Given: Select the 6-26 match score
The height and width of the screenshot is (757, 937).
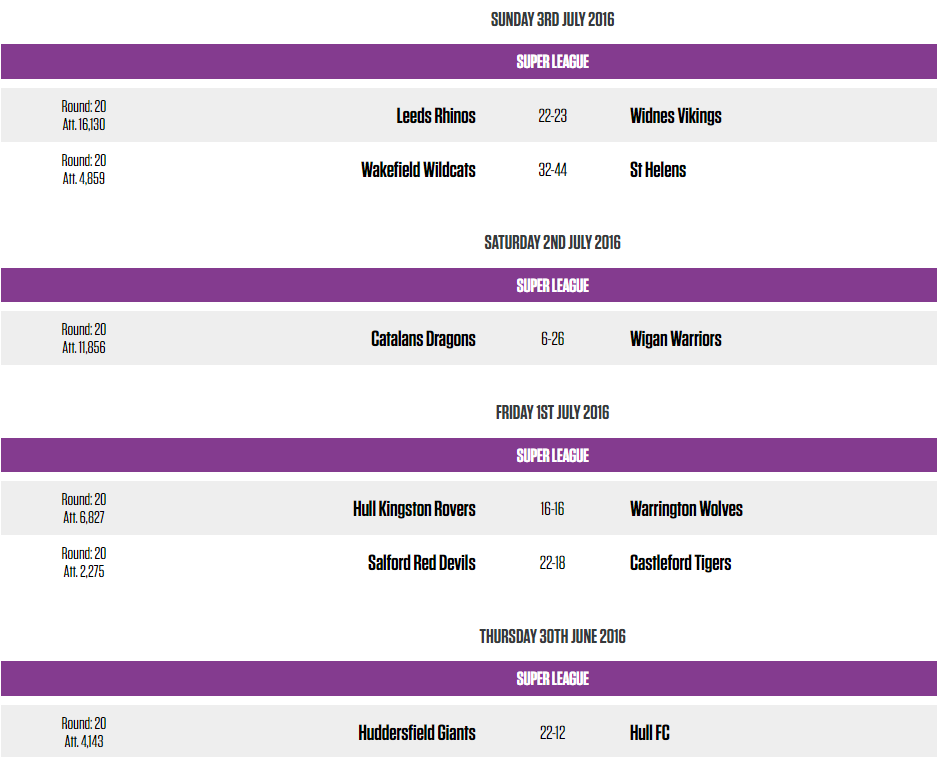Looking at the screenshot, I should pyautogui.click(x=552, y=339).
